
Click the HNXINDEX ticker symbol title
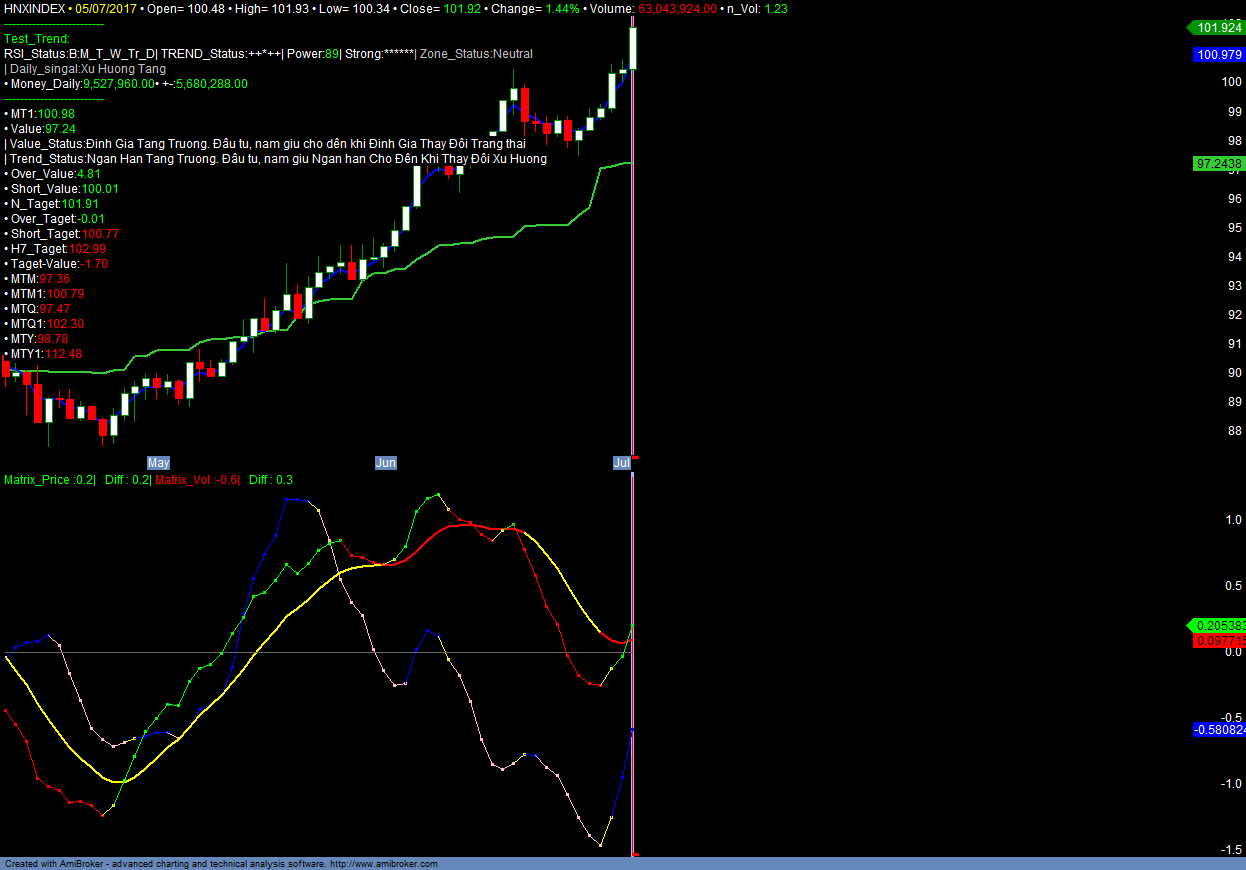coord(35,8)
